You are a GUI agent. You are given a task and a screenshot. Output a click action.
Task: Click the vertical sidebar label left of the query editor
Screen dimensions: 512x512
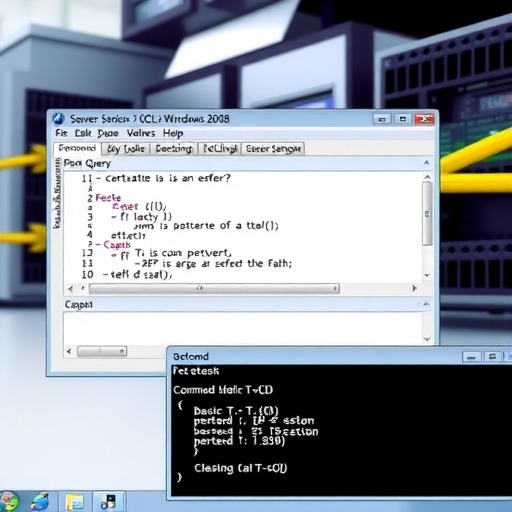pyautogui.click(x=57, y=193)
